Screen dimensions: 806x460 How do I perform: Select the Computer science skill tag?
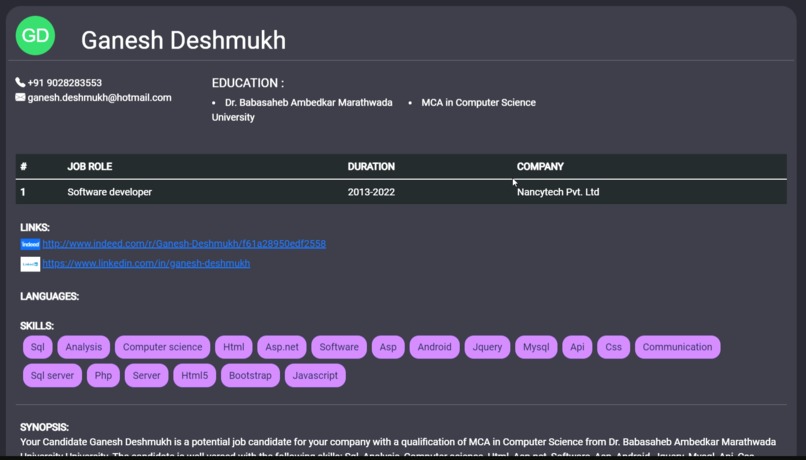(162, 347)
